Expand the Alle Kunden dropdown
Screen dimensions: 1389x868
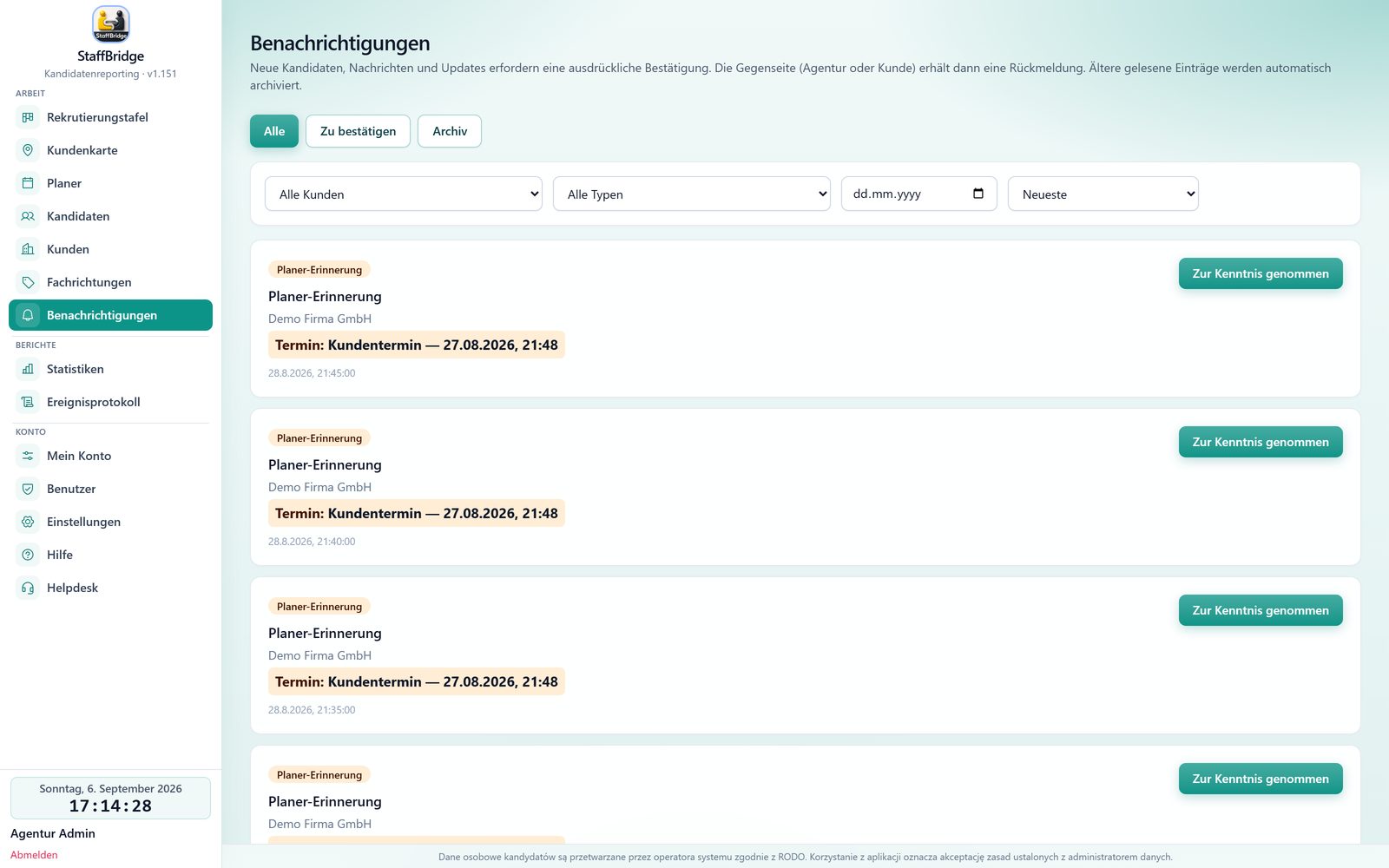pos(404,194)
